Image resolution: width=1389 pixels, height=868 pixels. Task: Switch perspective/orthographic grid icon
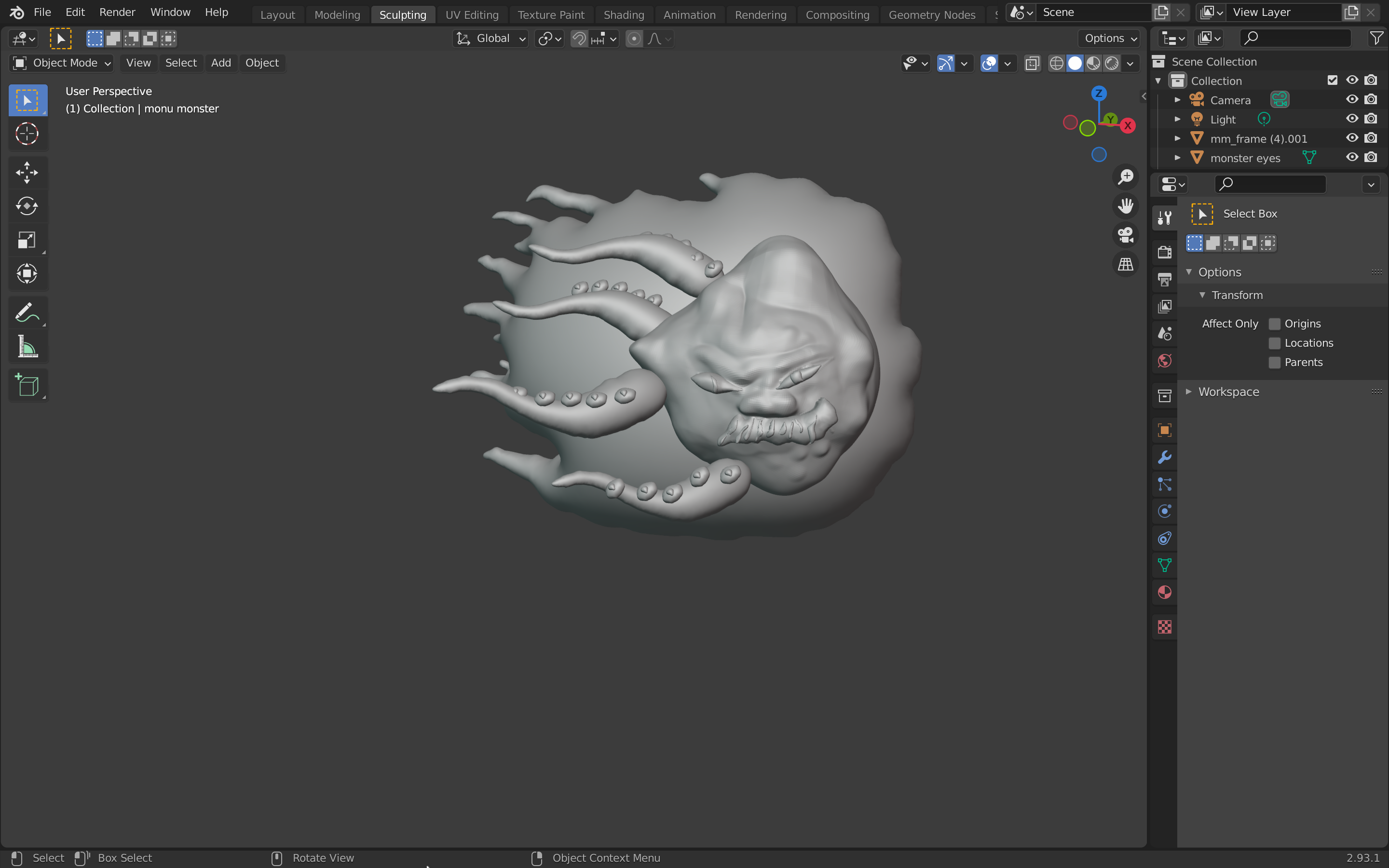tap(1126, 264)
